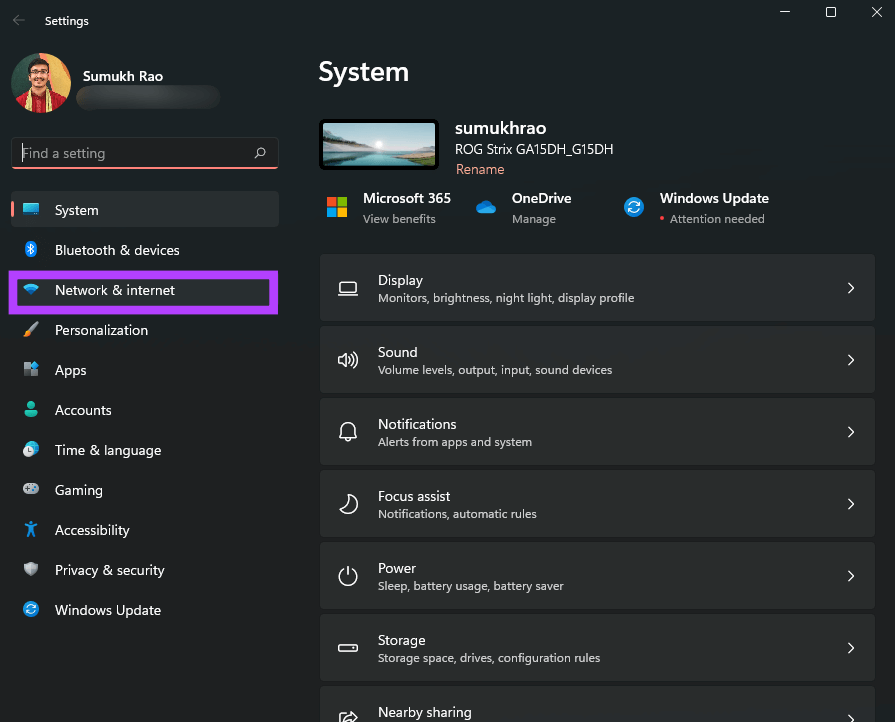
Task: Select Gaming category
Action: (x=144, y=490)
